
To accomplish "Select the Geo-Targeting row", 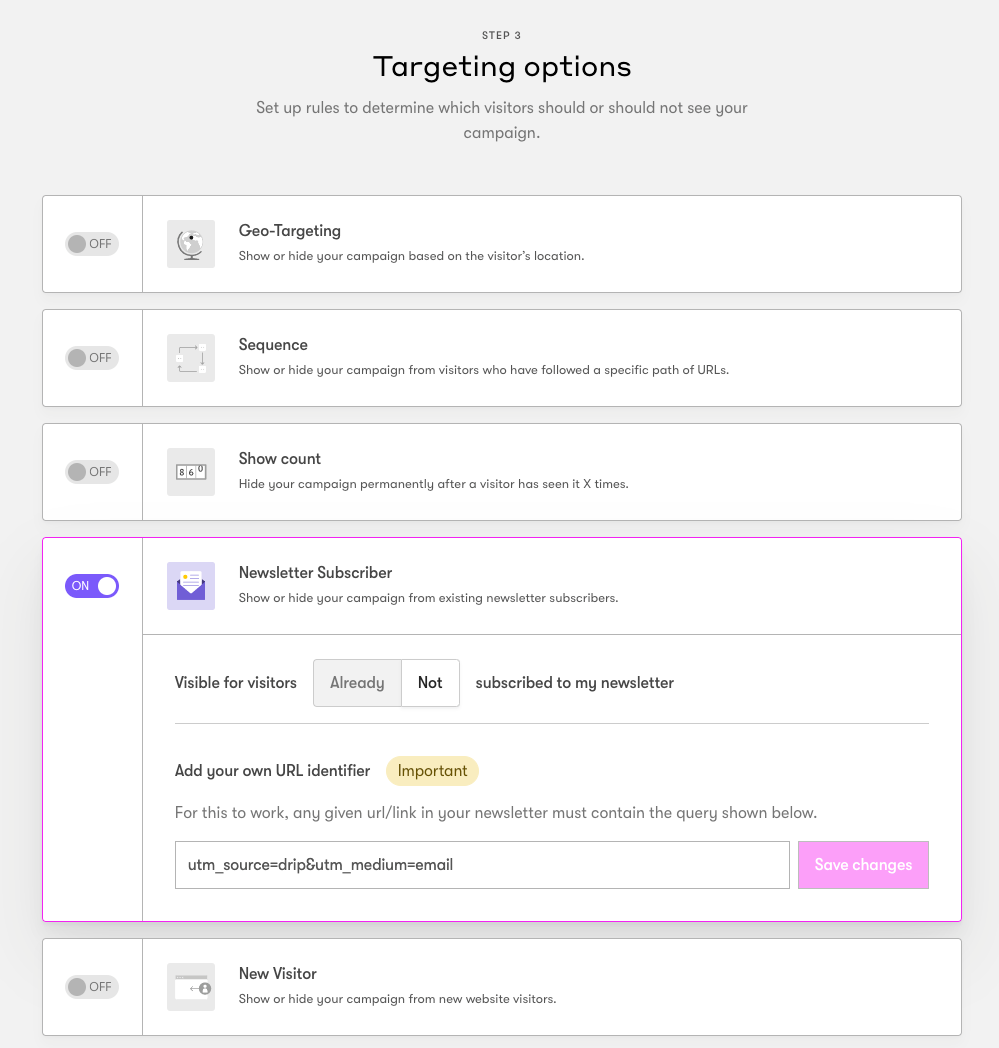I will [550, 243].
